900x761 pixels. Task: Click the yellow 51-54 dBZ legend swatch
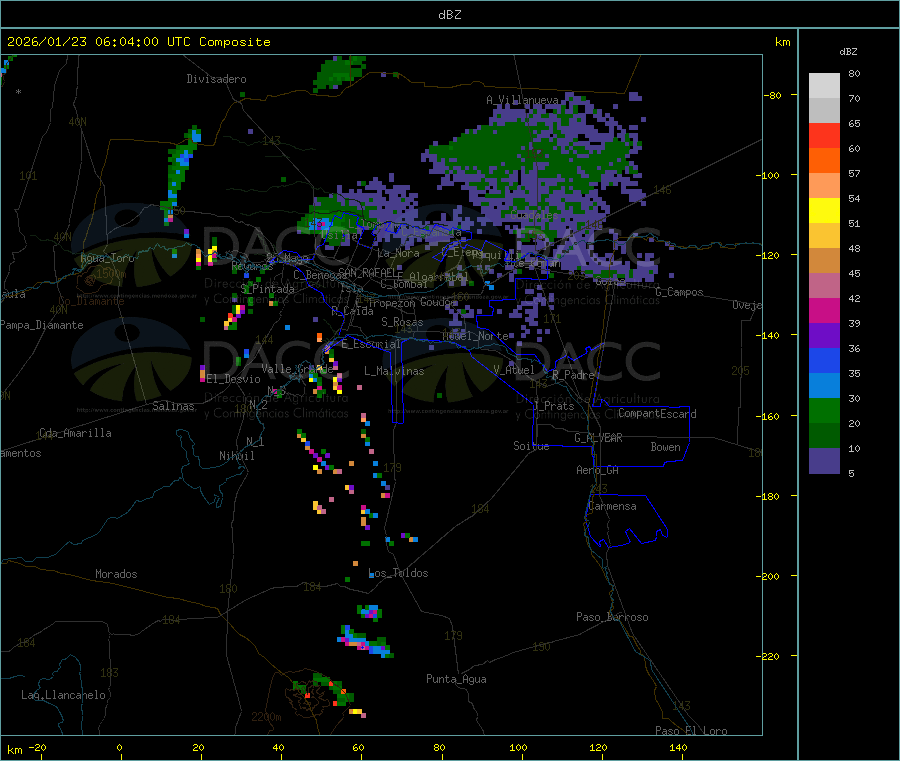click(824, 211)
